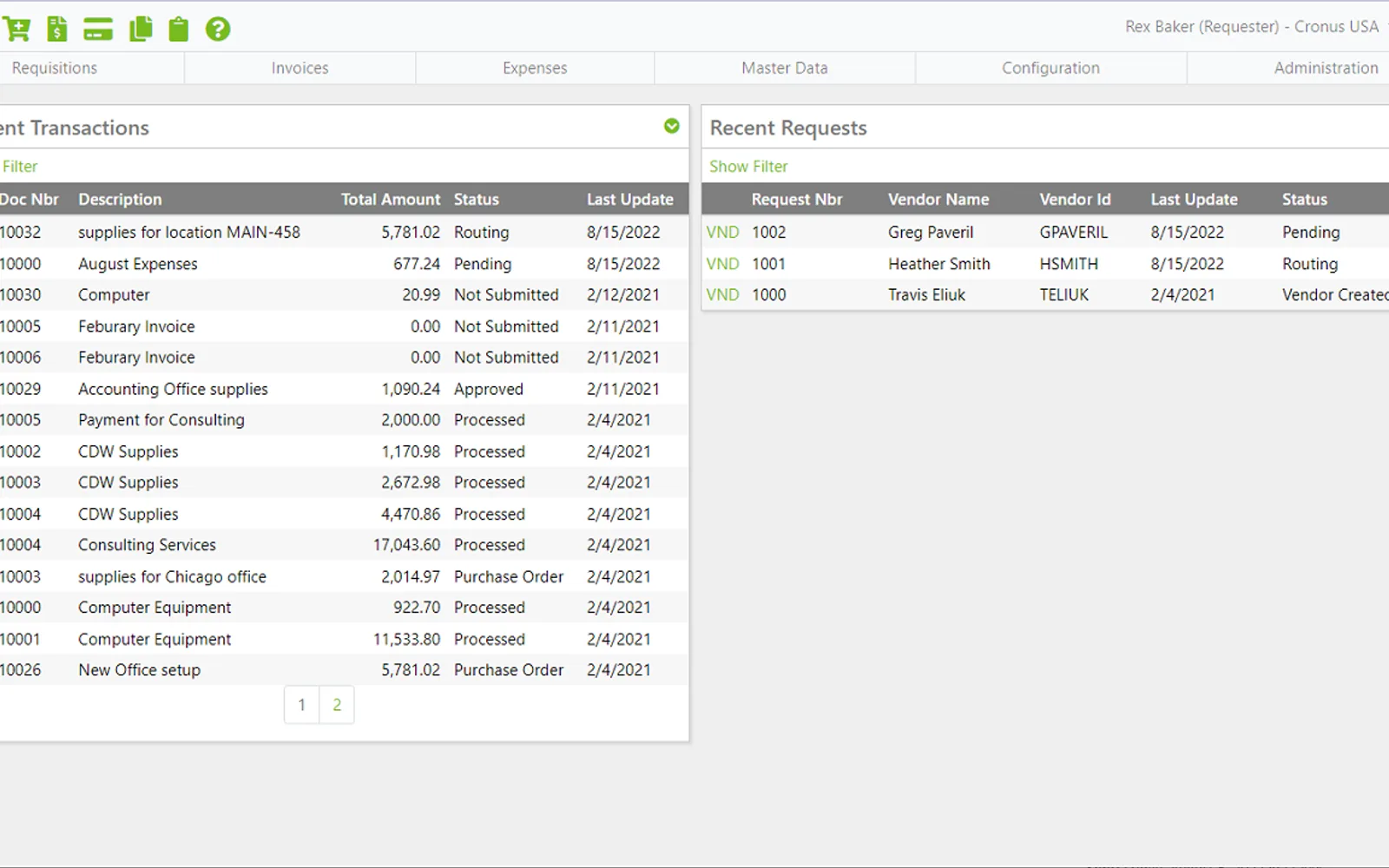Click vendor name Travis Eliuk
The width and height of the screenshot is (1389, 868).
point(926,295)
